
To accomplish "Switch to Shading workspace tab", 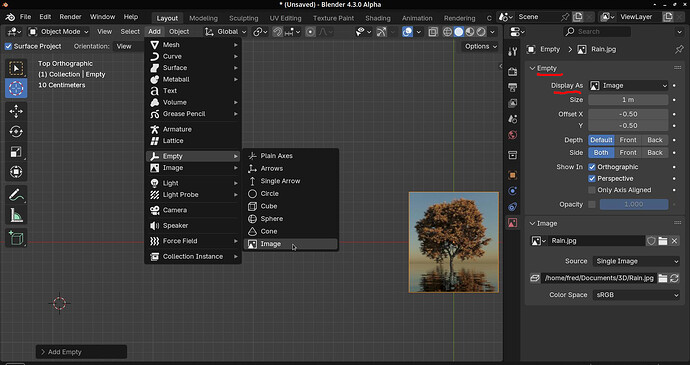I will click(378, 18).
